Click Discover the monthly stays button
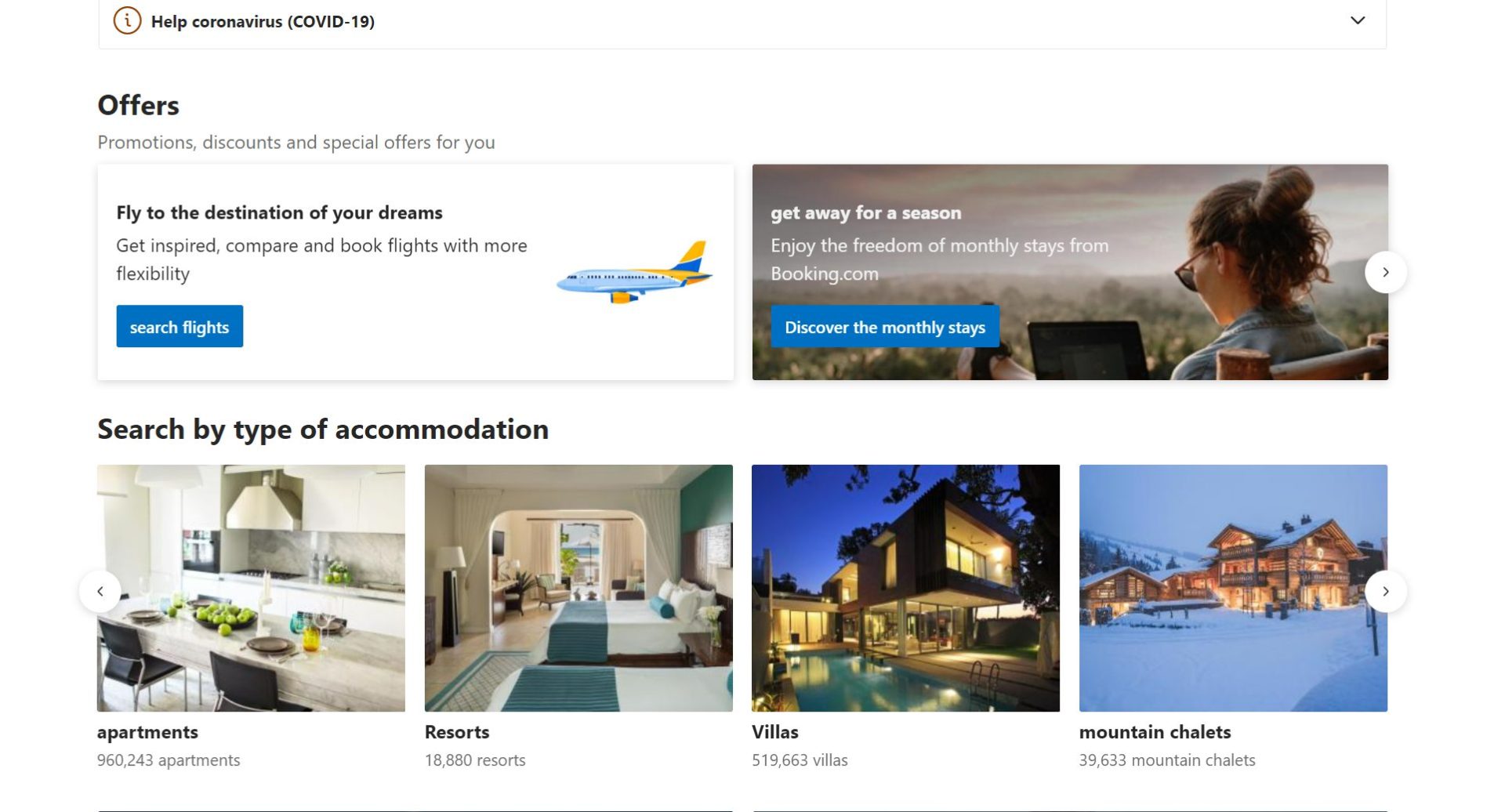The height and width of the screenshot is (812, 1505). 885,326
